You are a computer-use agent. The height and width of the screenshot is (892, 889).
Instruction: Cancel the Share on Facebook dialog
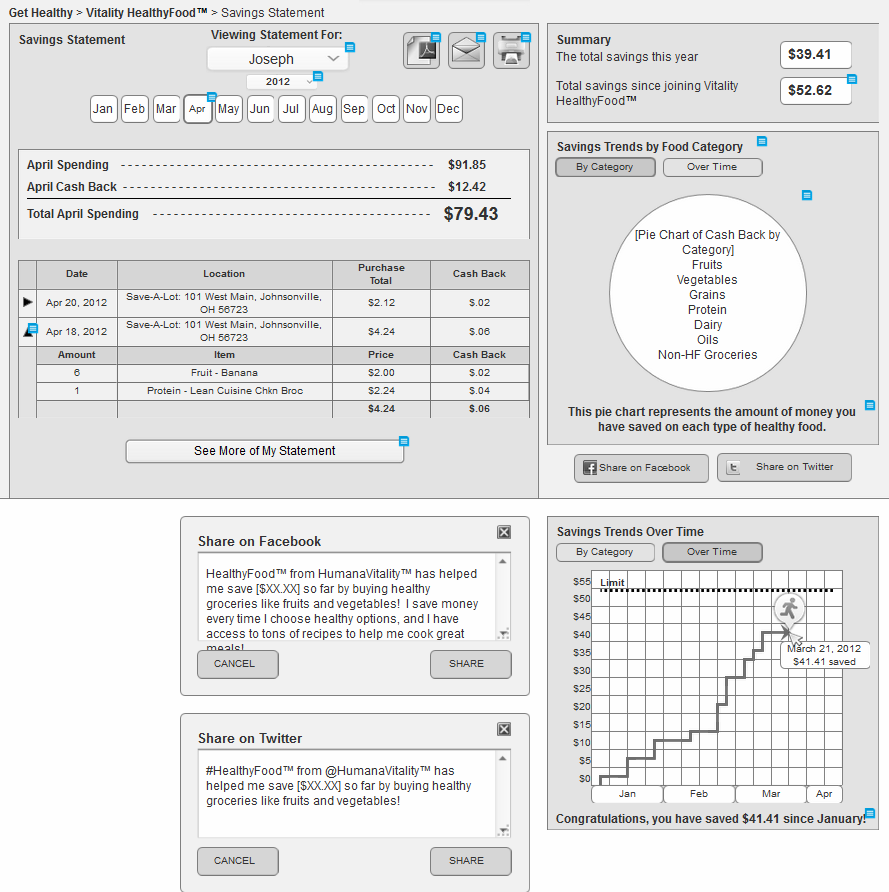tap(238, 664)
